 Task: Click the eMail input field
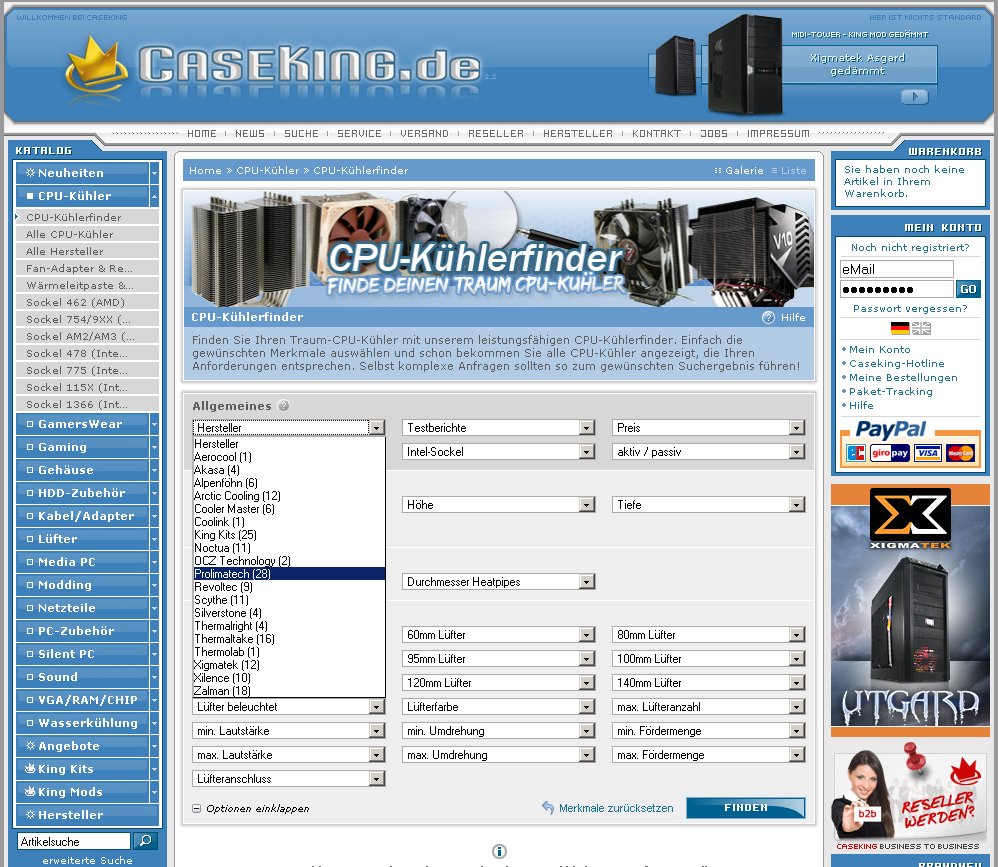click(x=897, y=269)
